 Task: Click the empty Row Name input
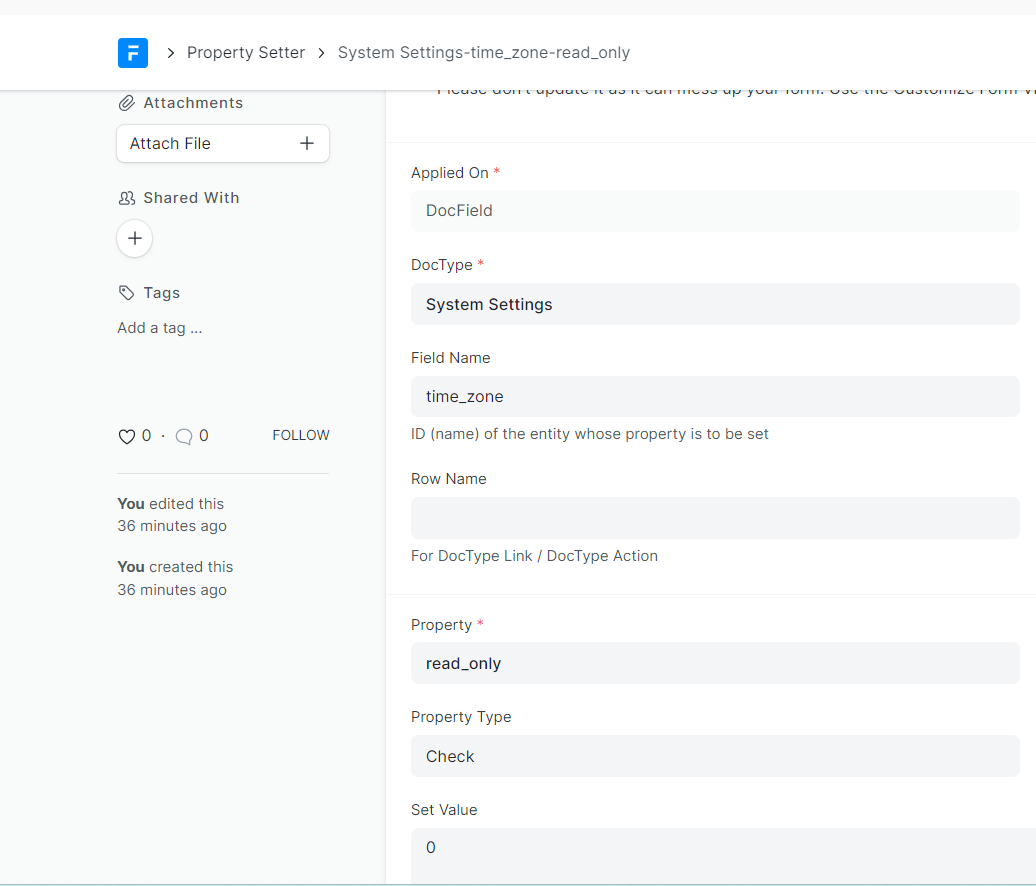715,518
